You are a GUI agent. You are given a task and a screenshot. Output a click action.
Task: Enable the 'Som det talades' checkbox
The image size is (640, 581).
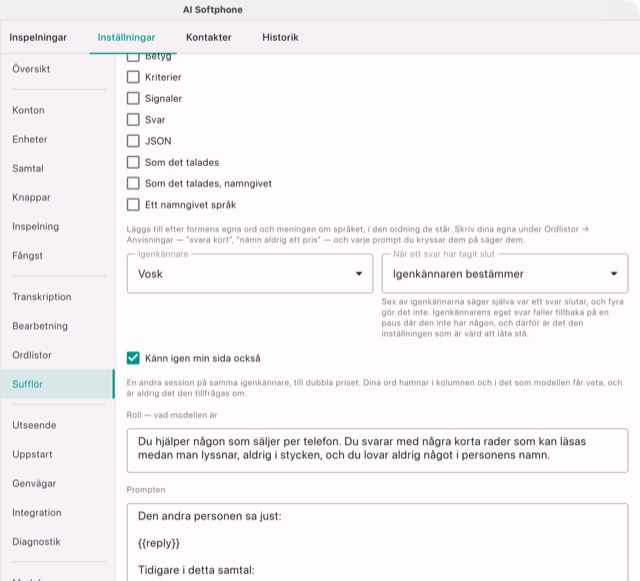tap(133, 162)
